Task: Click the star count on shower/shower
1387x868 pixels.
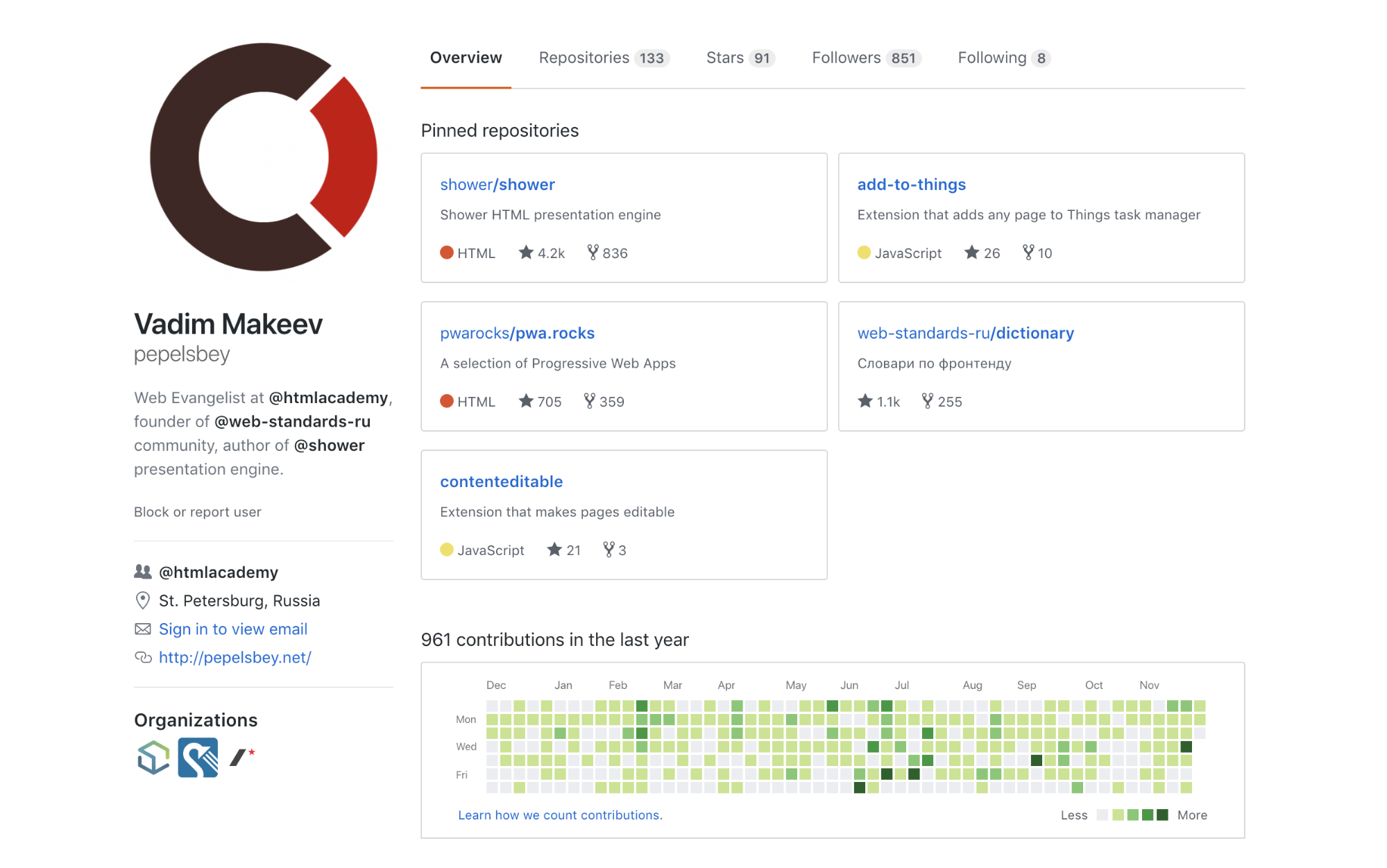Action: tap(542, 253)
